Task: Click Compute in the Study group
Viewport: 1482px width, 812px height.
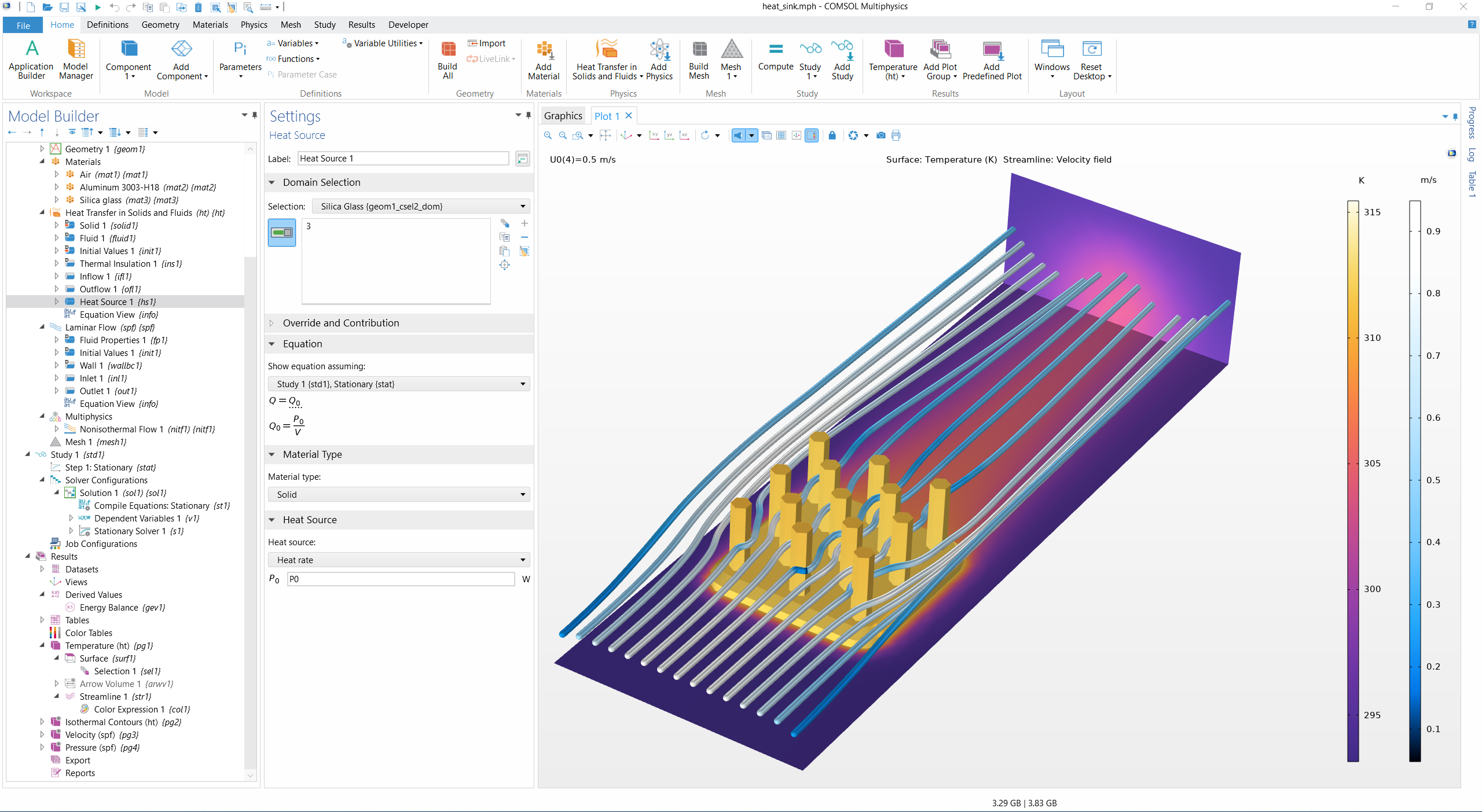Action: (x=776, y=56)
